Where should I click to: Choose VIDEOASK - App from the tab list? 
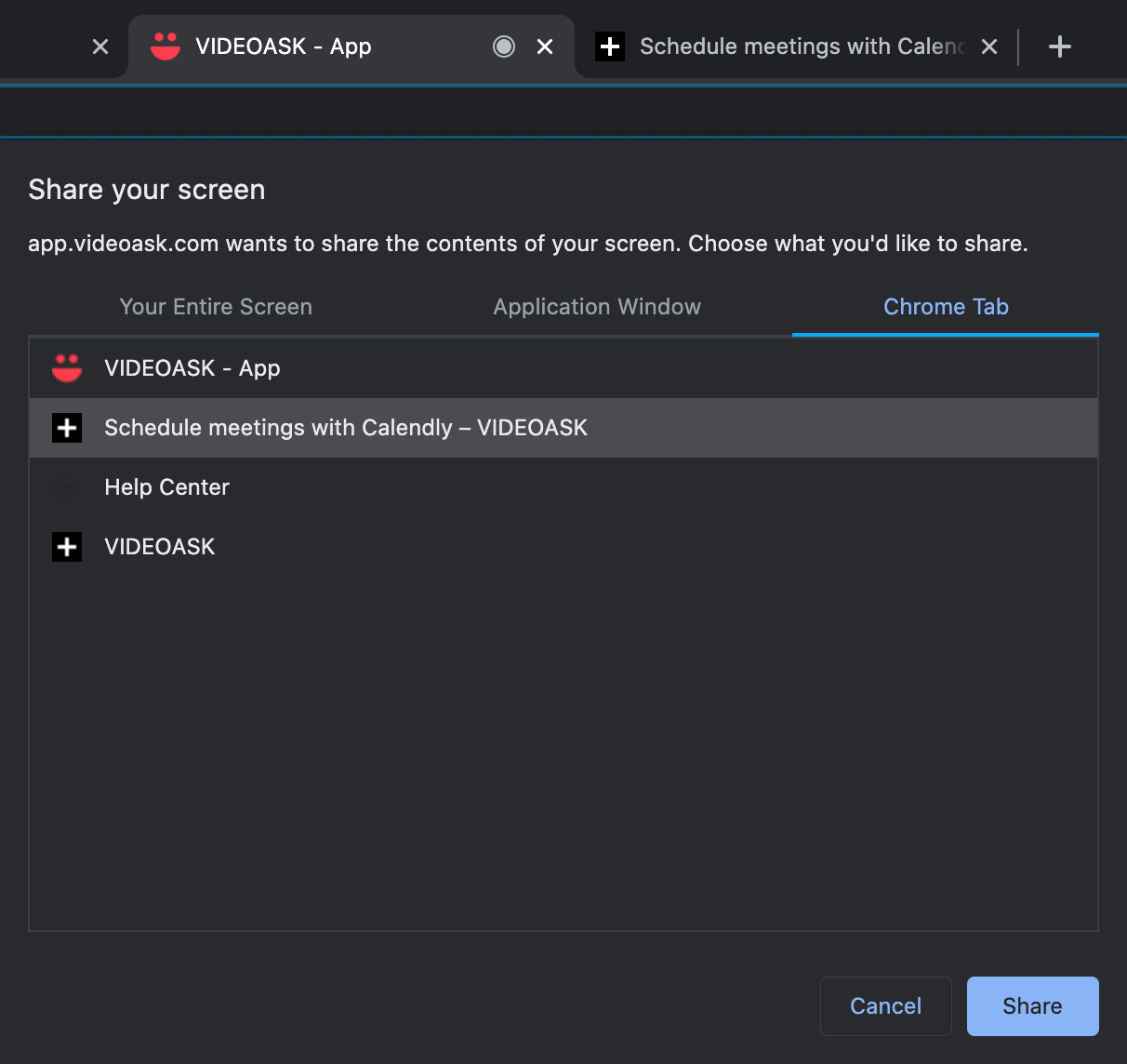click(563, 368)
